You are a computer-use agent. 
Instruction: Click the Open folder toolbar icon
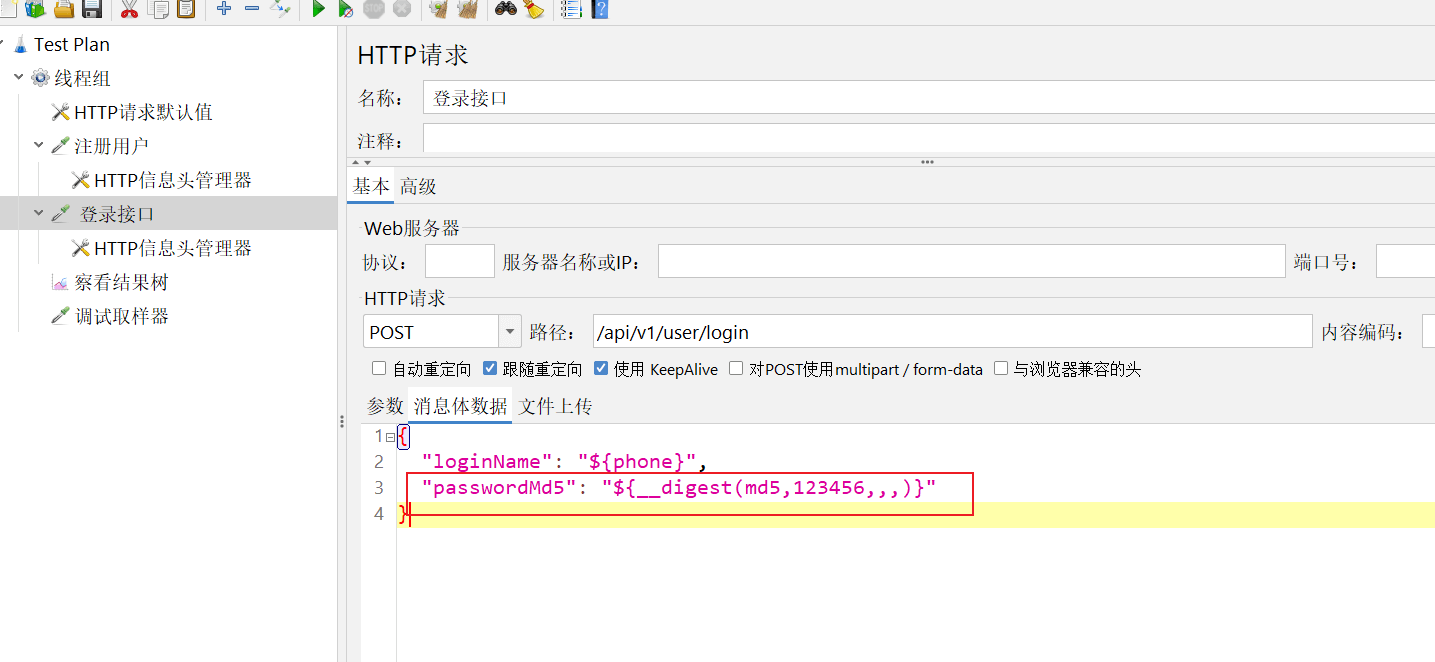click(64, 9)
